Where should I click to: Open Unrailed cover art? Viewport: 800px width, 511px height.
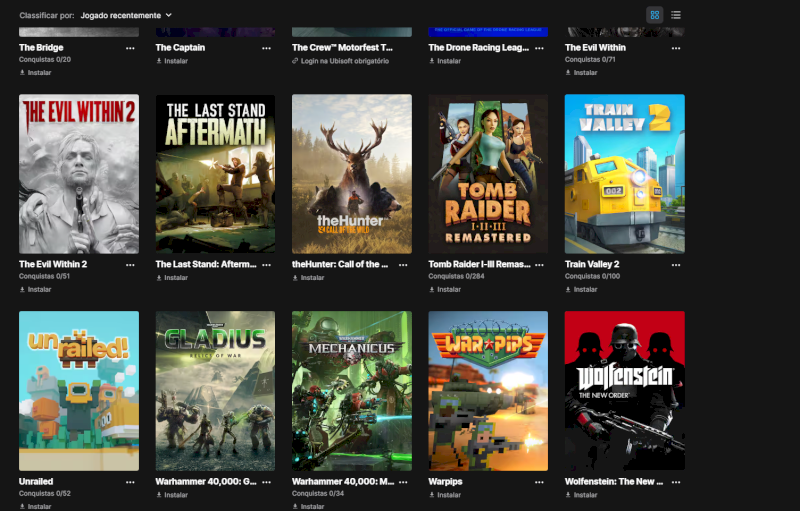tap(79, 391)
